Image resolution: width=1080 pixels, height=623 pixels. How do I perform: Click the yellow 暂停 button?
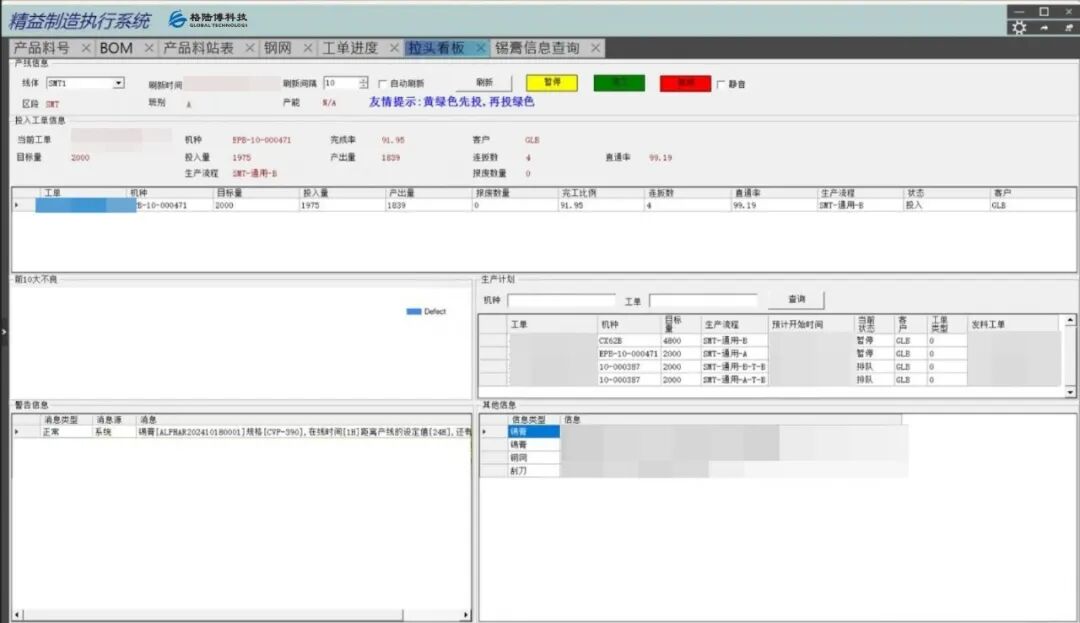tap(552, 83)
